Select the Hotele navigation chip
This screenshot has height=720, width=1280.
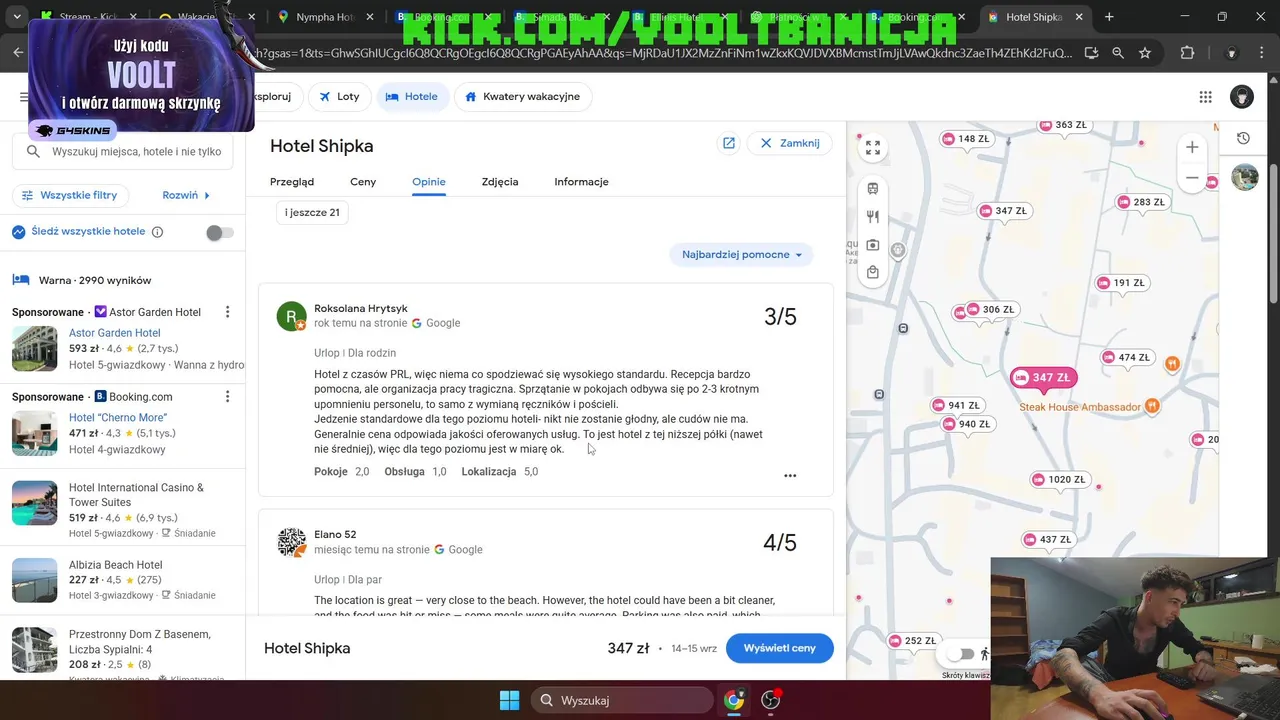coord(412,97)
